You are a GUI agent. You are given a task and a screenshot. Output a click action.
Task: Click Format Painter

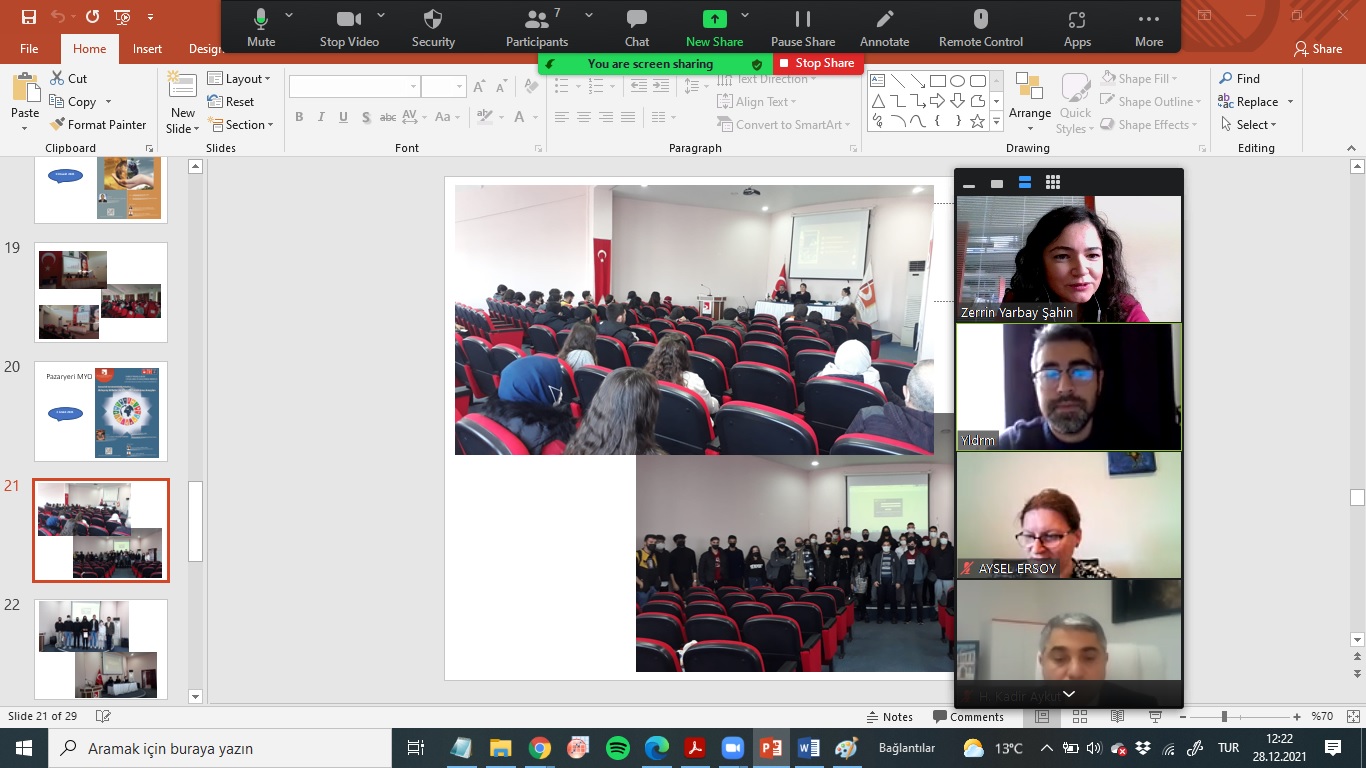coord(97,124)
